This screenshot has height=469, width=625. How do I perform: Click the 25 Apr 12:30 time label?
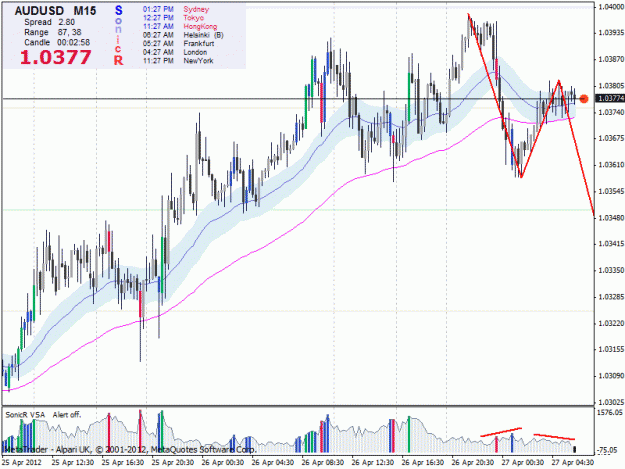click(73, 462)
